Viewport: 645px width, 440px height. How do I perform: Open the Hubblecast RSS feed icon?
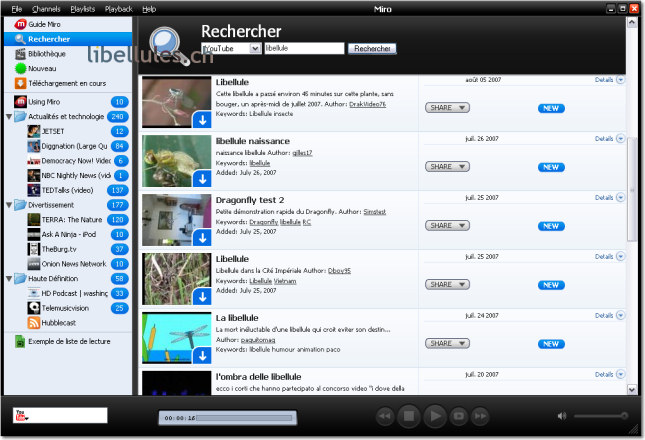34,323
